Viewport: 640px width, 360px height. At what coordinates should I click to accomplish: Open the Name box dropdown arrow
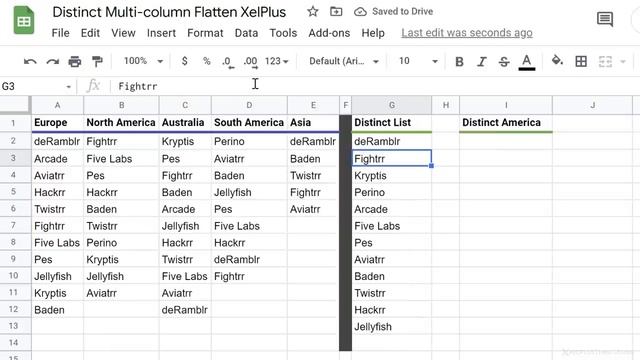tap(68, 87)
